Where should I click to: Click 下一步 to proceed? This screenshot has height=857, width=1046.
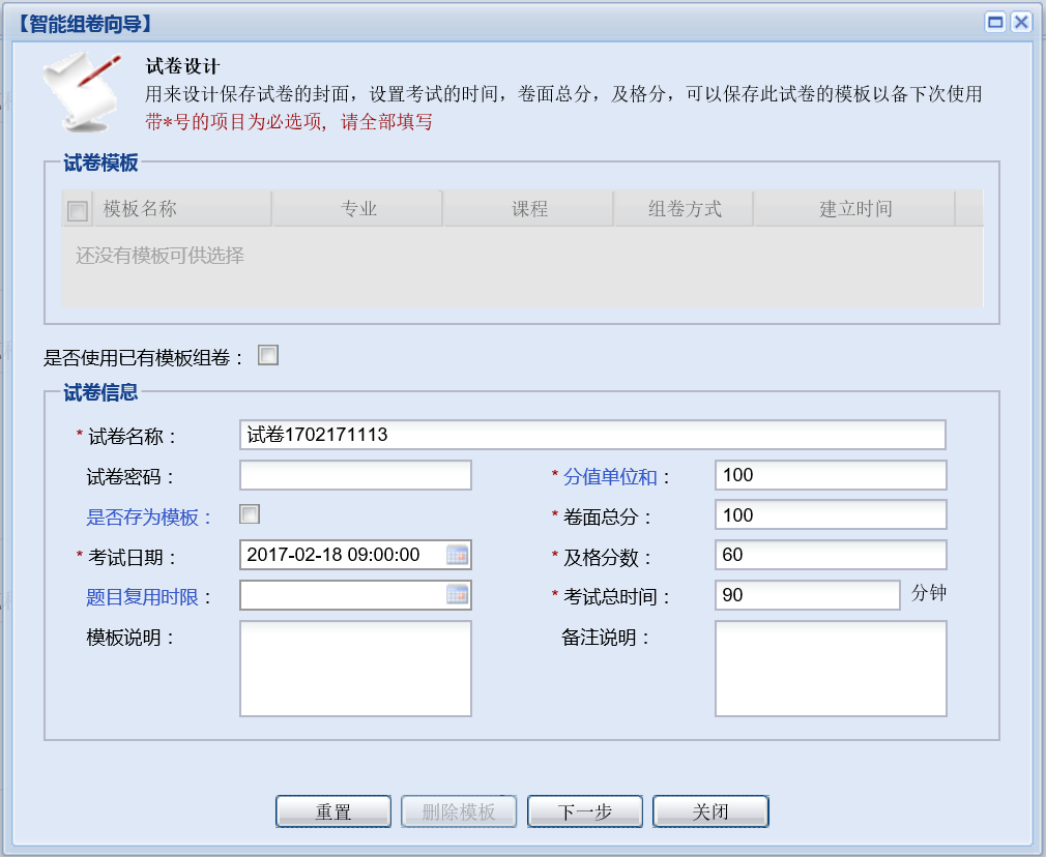pos(584,812)
